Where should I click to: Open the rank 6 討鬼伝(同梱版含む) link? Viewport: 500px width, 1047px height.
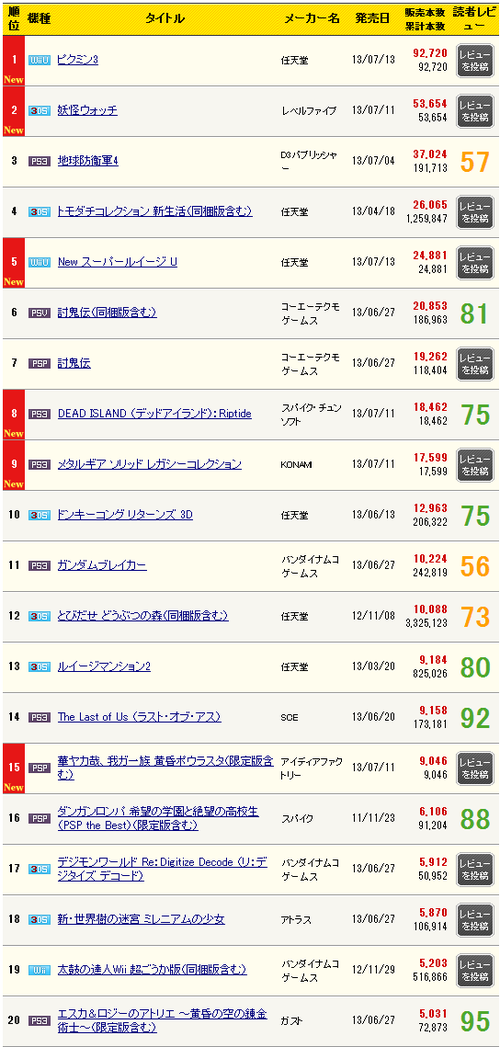(107, 312)
